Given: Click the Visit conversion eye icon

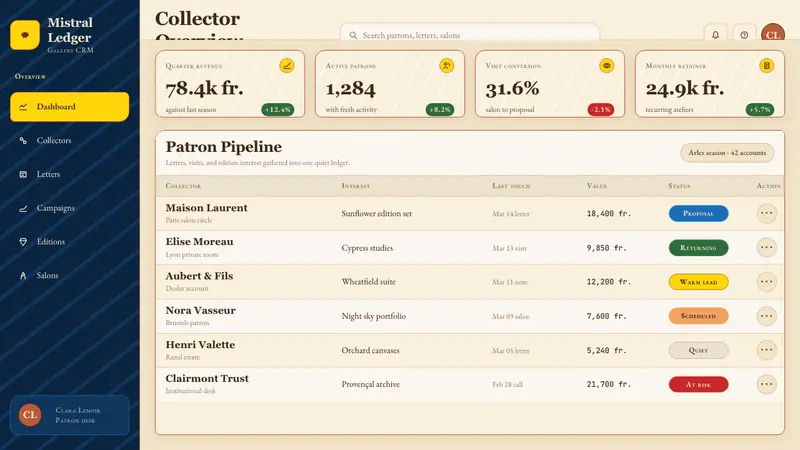Looking at the screenshot, I should pos(607,66).
